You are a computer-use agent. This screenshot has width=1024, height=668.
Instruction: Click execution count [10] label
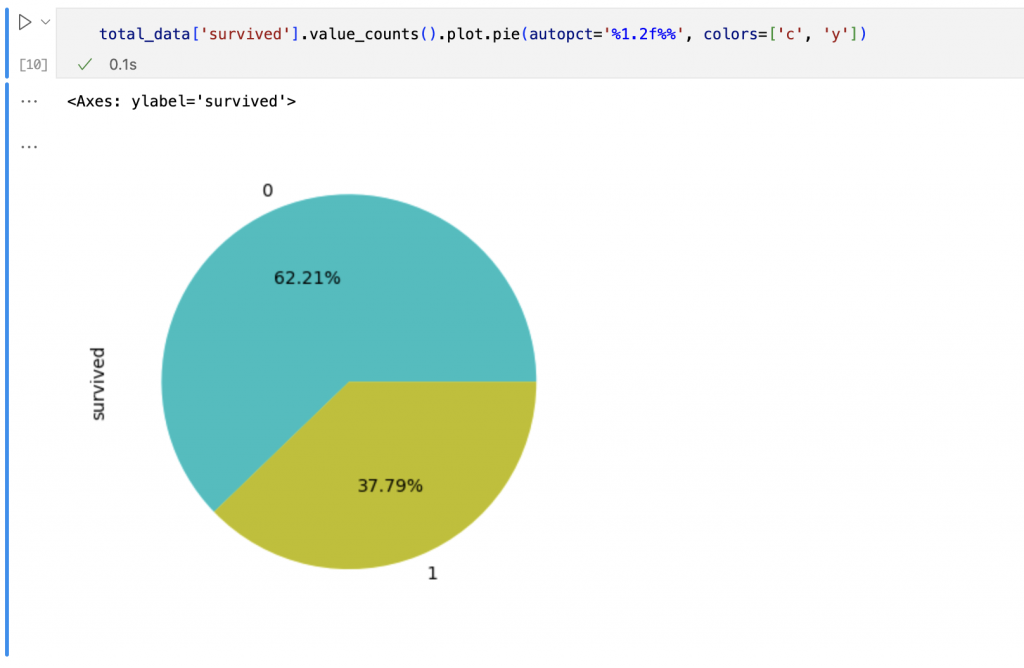pos(33,64)
